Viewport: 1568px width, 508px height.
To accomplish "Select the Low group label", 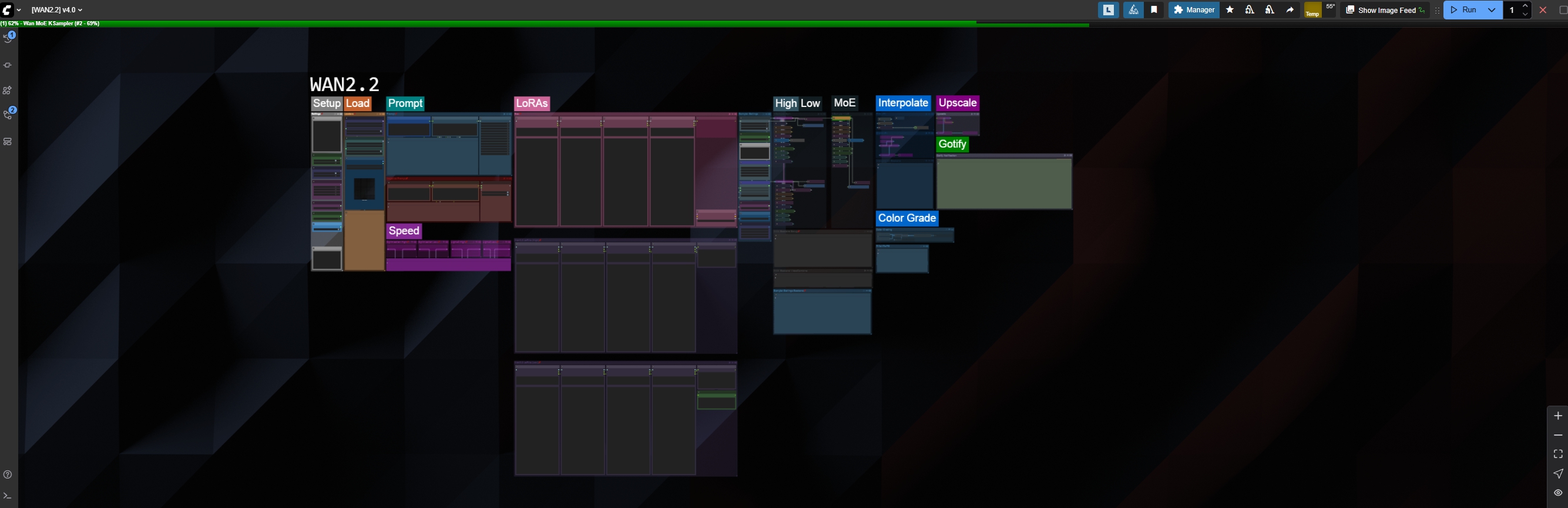I will (810, 103).
